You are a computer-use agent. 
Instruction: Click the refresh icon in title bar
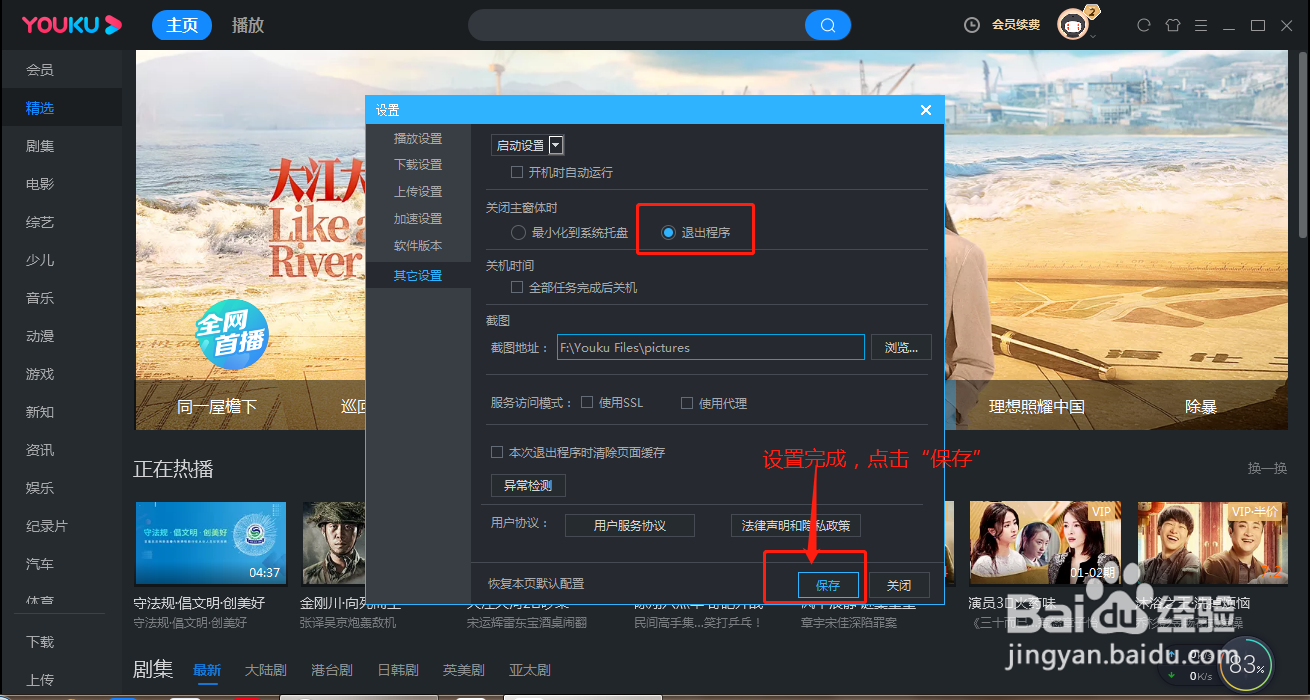pyautogui.click(x=1144, y=25)
